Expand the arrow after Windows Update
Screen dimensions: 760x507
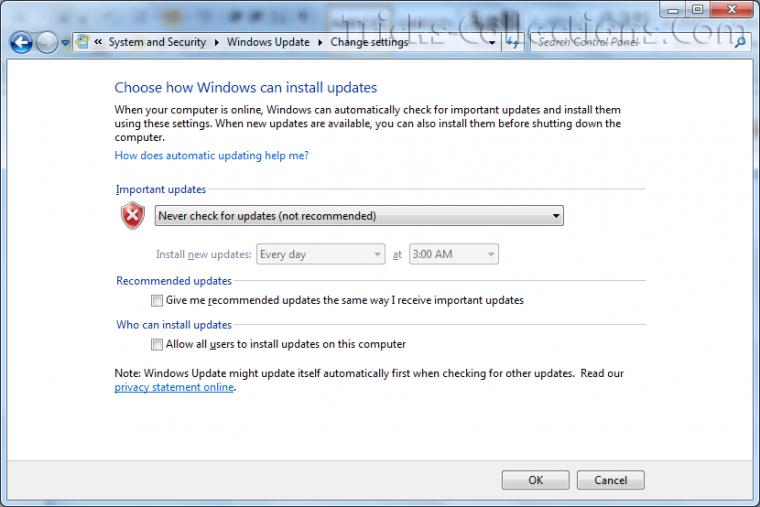[x=320, y=43]
